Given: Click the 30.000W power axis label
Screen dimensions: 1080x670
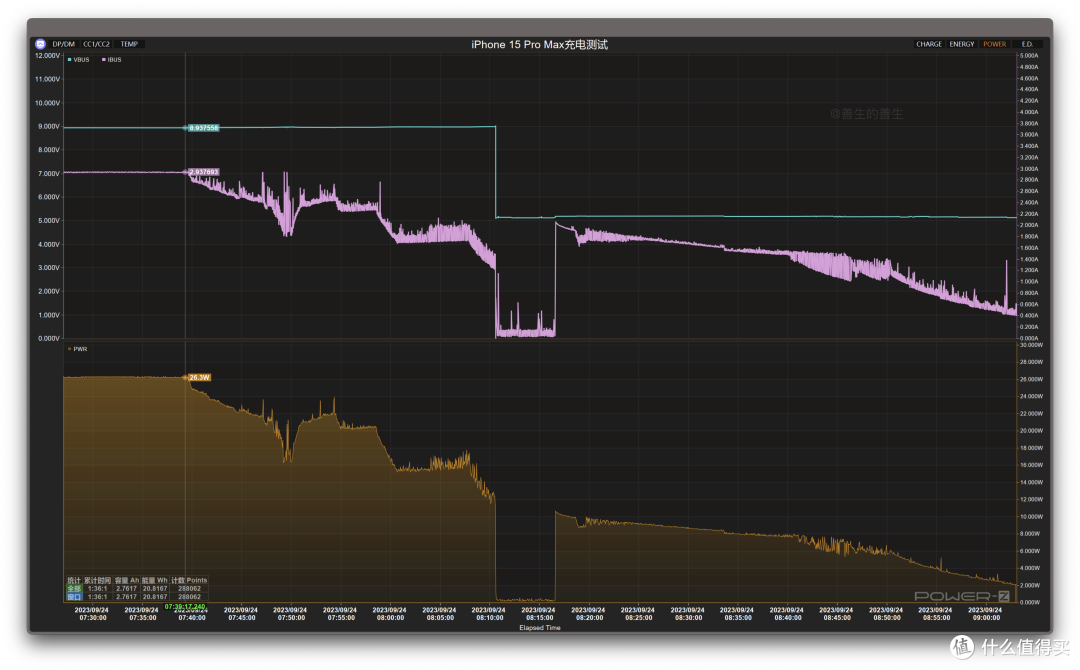Looking at the screenshot, I should [1030, 345].
